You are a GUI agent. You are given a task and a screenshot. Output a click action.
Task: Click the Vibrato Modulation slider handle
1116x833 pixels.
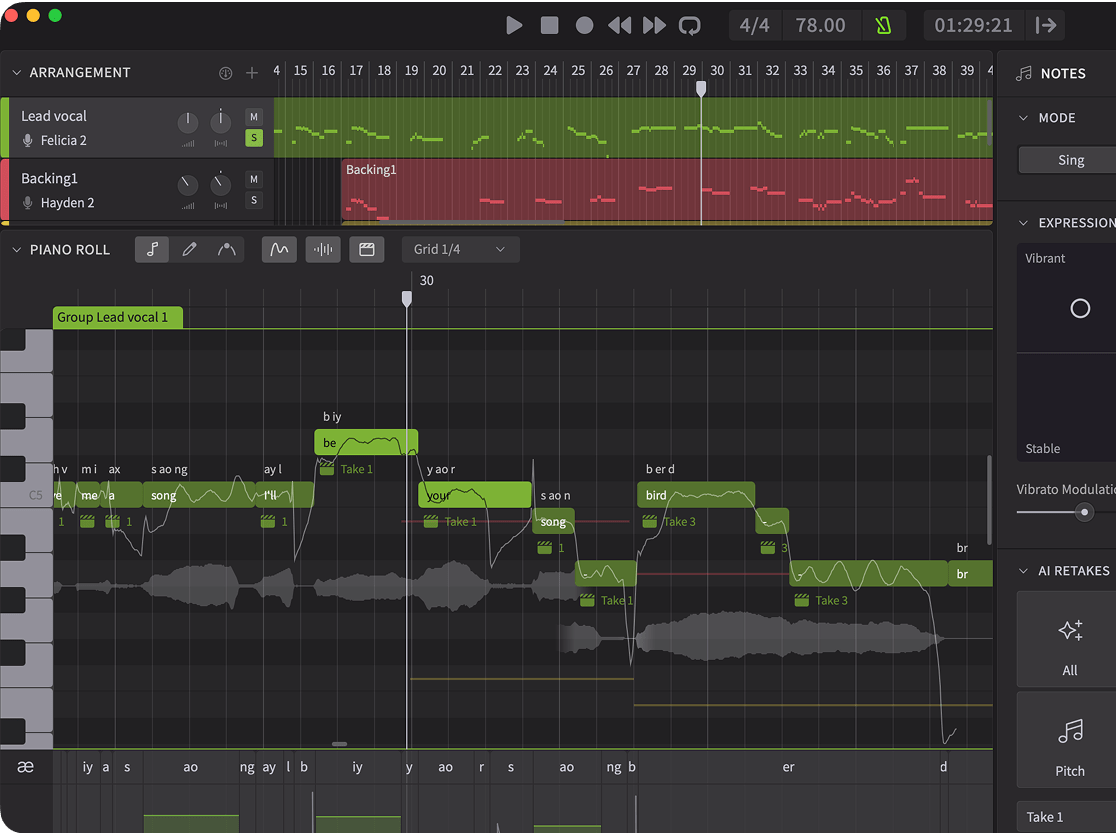click(1084, 512)
